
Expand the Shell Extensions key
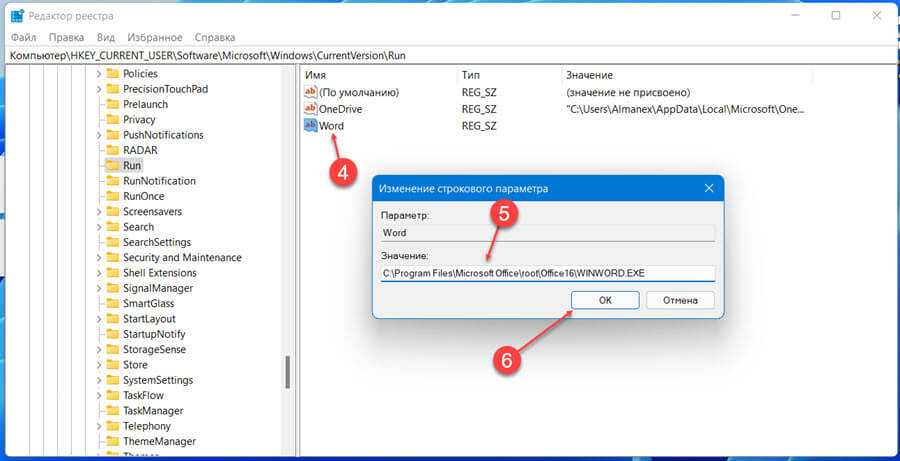pos(99,273)
